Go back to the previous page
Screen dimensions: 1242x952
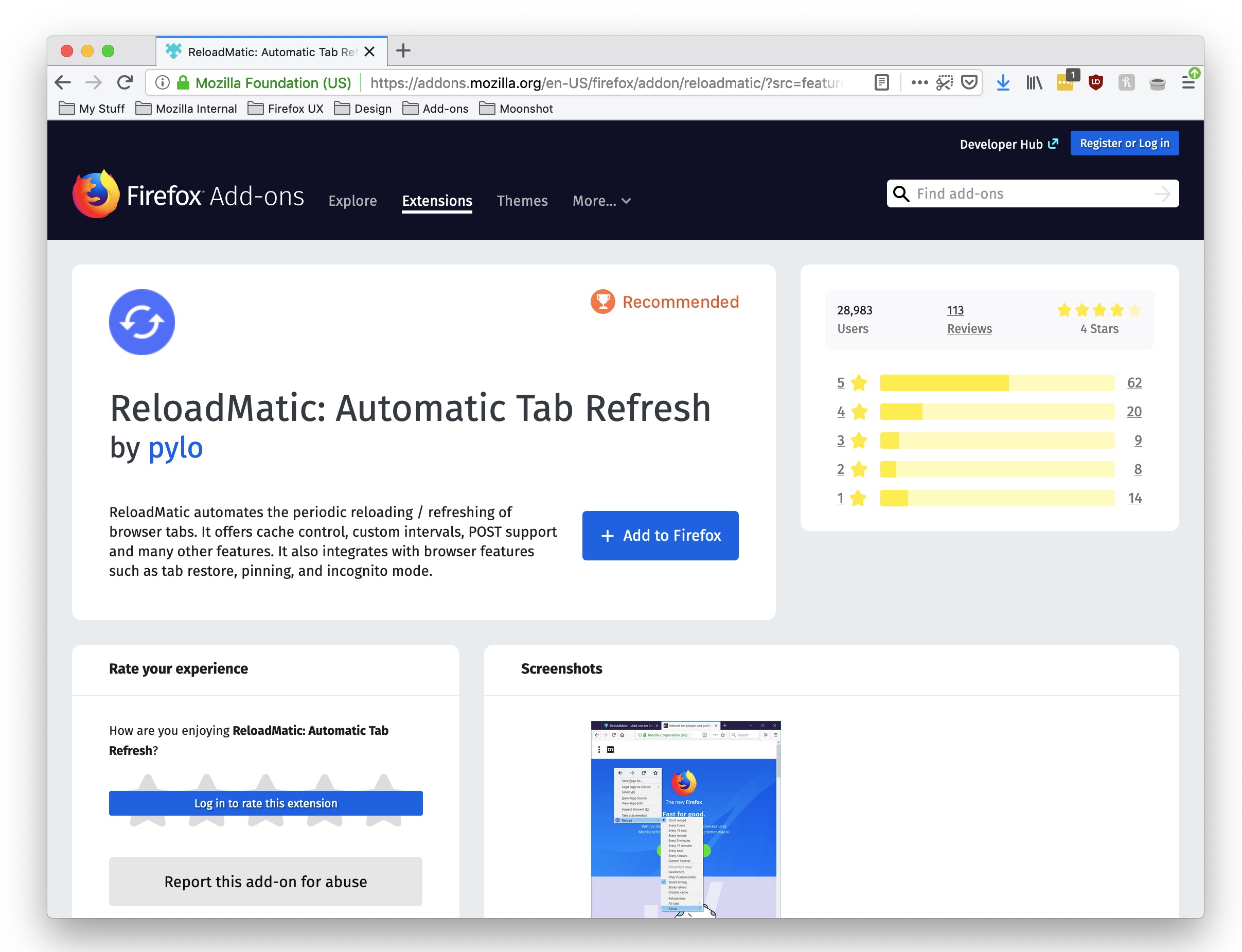pos(63,83)
